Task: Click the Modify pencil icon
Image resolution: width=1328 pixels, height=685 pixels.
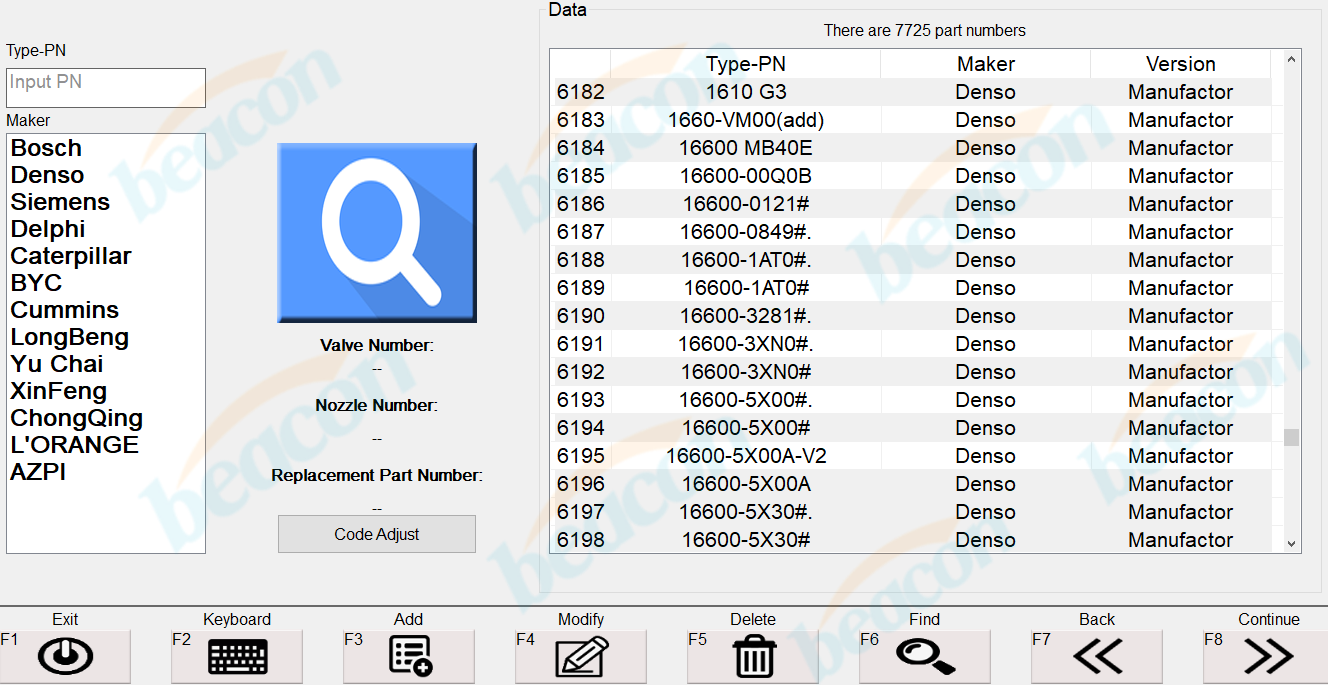Action: tap(581, 656)
